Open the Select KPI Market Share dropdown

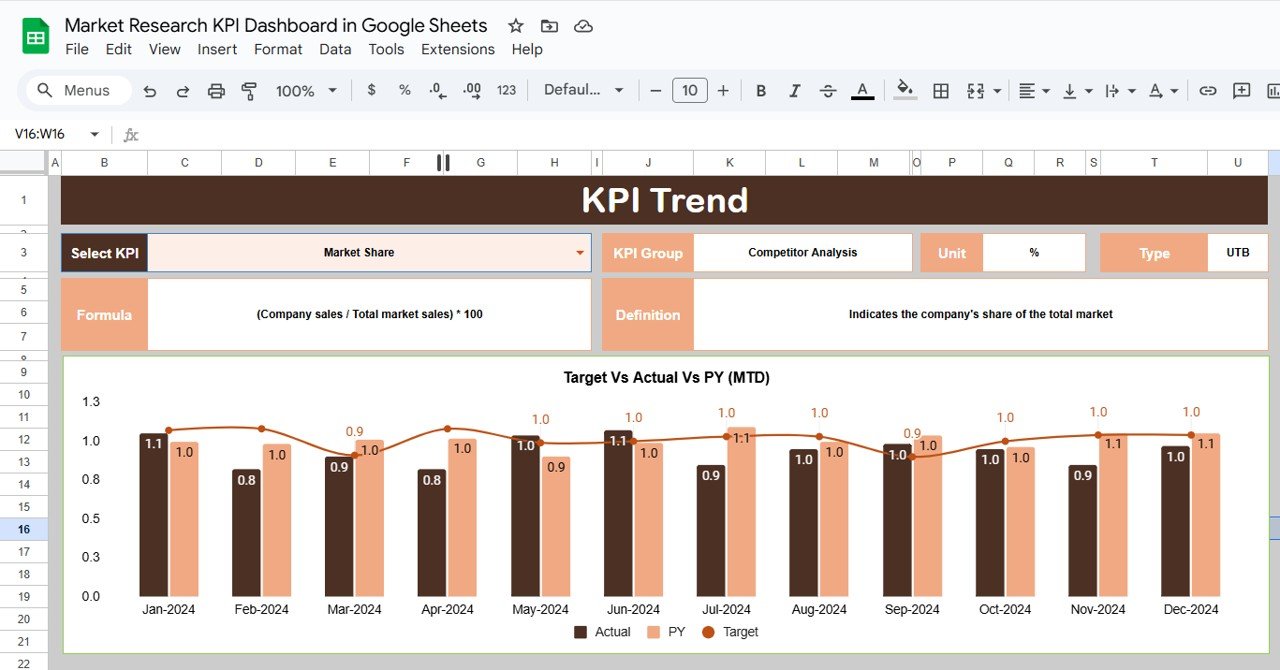579,253
